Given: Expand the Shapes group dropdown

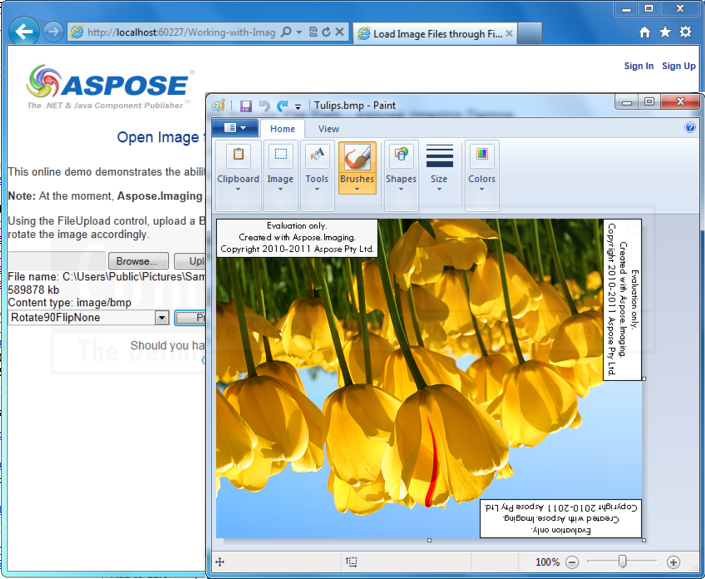Looking at the screenshot, I should (401, 189).
